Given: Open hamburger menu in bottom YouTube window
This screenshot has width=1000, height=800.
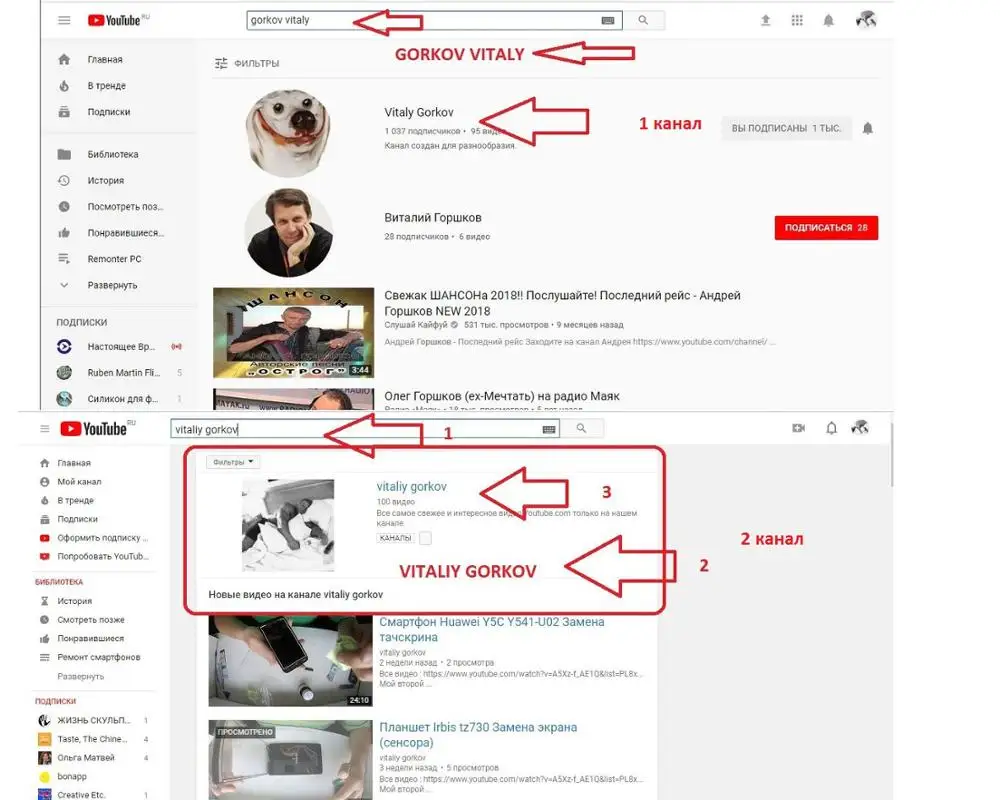Looking at the screenshot, I should pyautogui.click(x=45, y=429).
